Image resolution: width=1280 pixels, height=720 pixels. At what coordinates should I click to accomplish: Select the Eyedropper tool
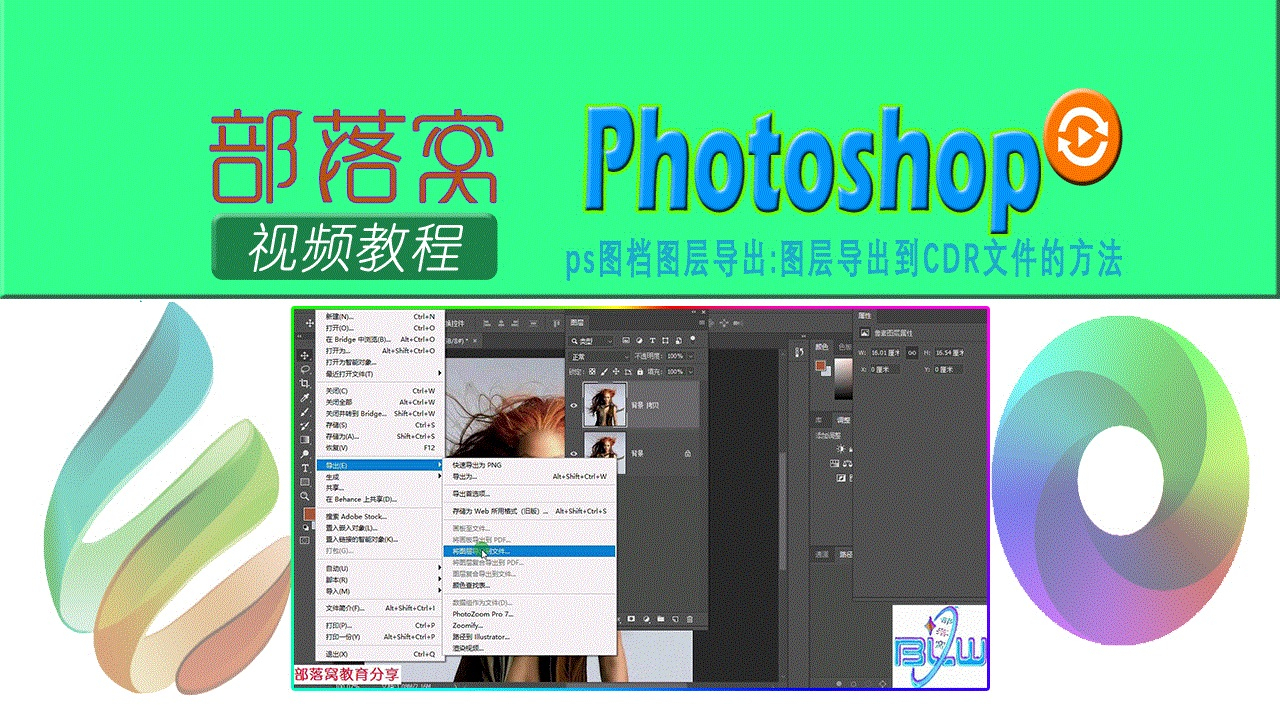pos(305,398)
